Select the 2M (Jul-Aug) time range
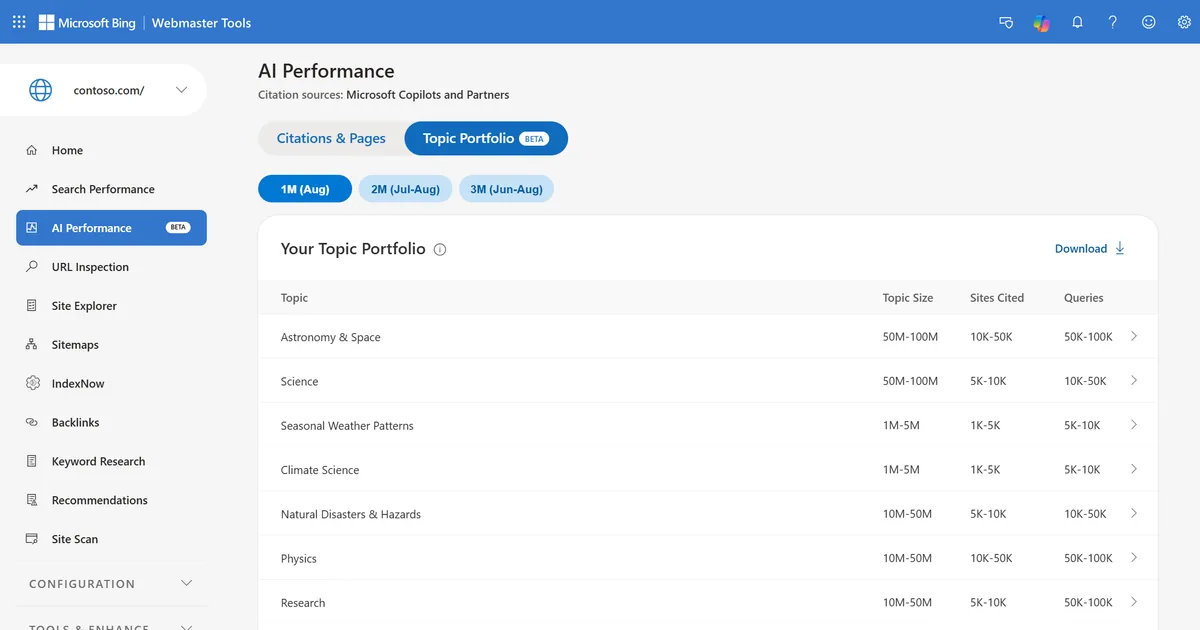The width and height of the screenshot is (1200, 630). [x=405, y=189]
